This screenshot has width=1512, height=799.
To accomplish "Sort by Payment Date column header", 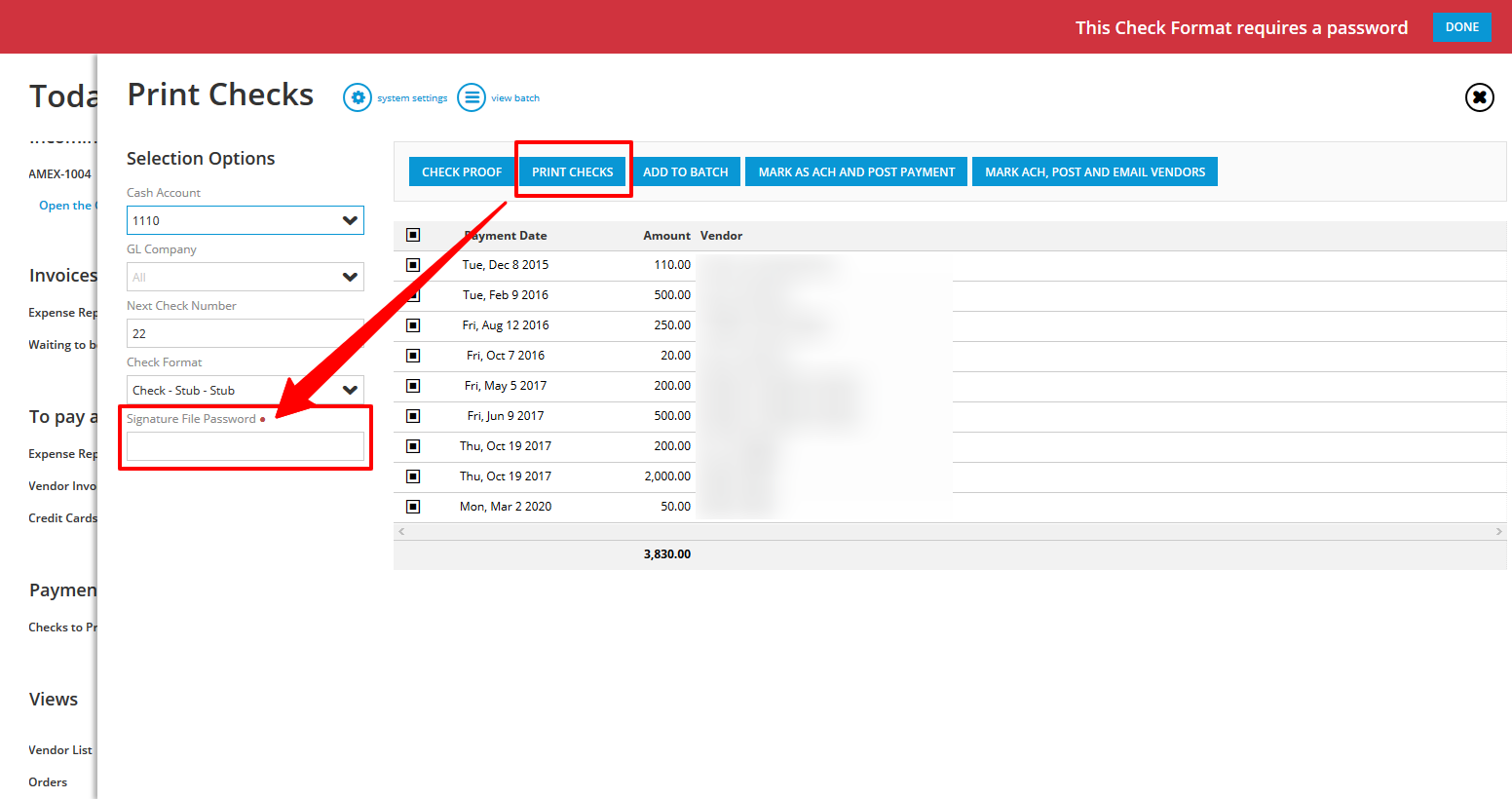I will [x=506, y=236].
